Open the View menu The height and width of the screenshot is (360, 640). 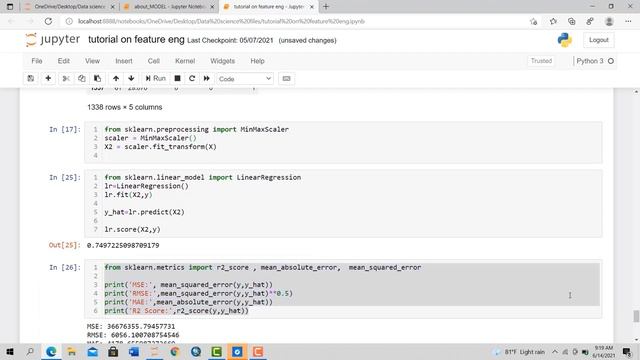pos(92,61)
